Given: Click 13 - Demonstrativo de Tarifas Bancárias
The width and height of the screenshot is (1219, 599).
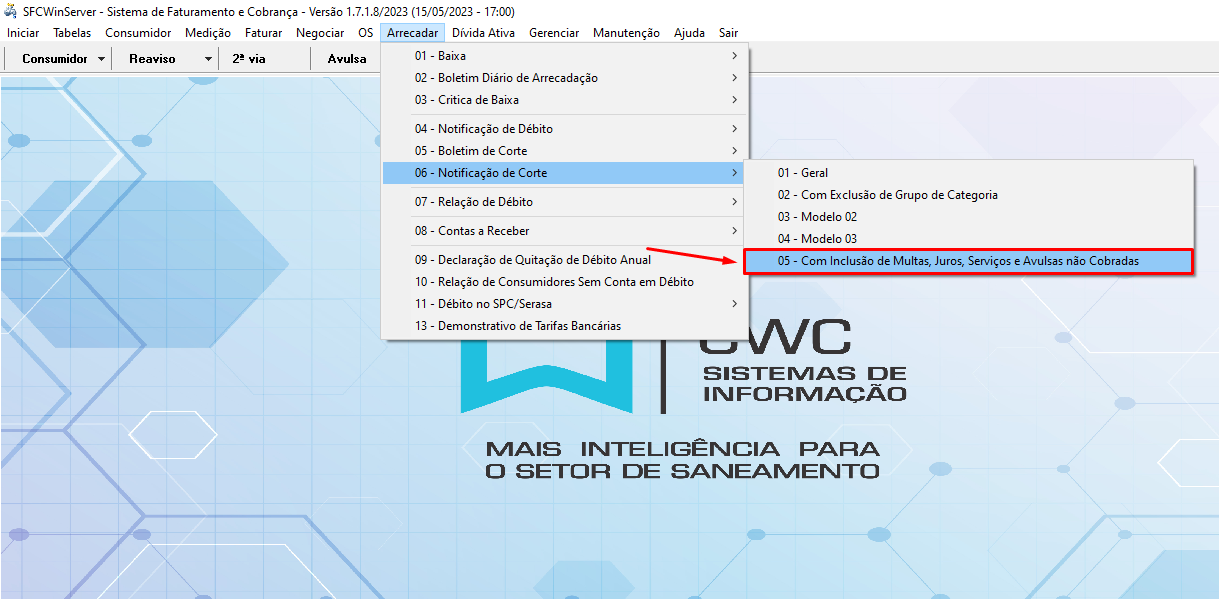Looking at the screenshot, I should pyautogui.click(x=517, y=326).
